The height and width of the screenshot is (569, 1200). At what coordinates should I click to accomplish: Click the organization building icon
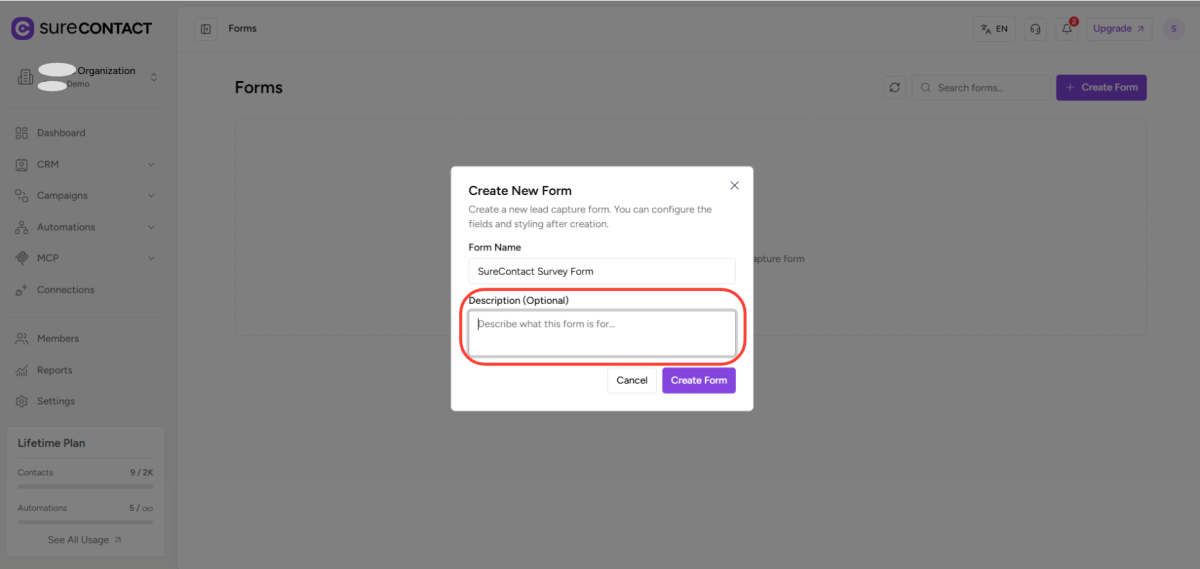25,77
